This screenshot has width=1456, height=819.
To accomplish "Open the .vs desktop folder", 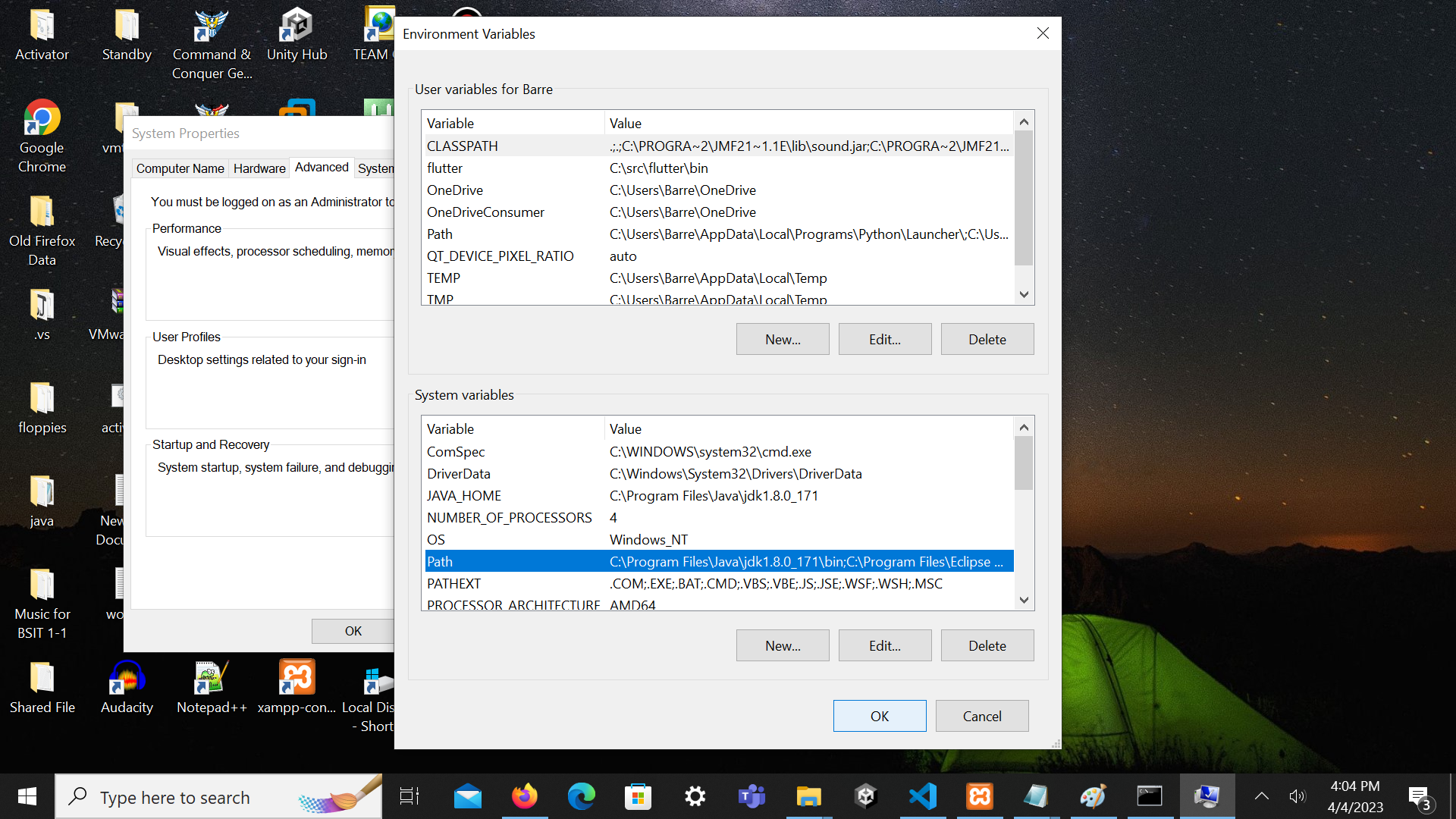I will tap(42, 315).
